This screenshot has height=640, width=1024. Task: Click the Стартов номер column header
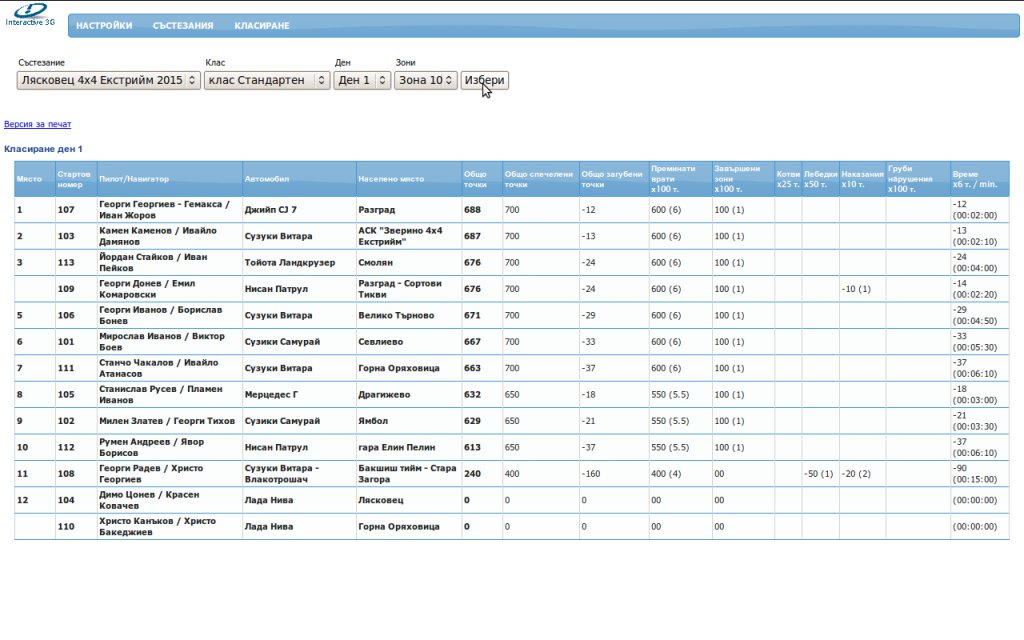coord(74,179)
